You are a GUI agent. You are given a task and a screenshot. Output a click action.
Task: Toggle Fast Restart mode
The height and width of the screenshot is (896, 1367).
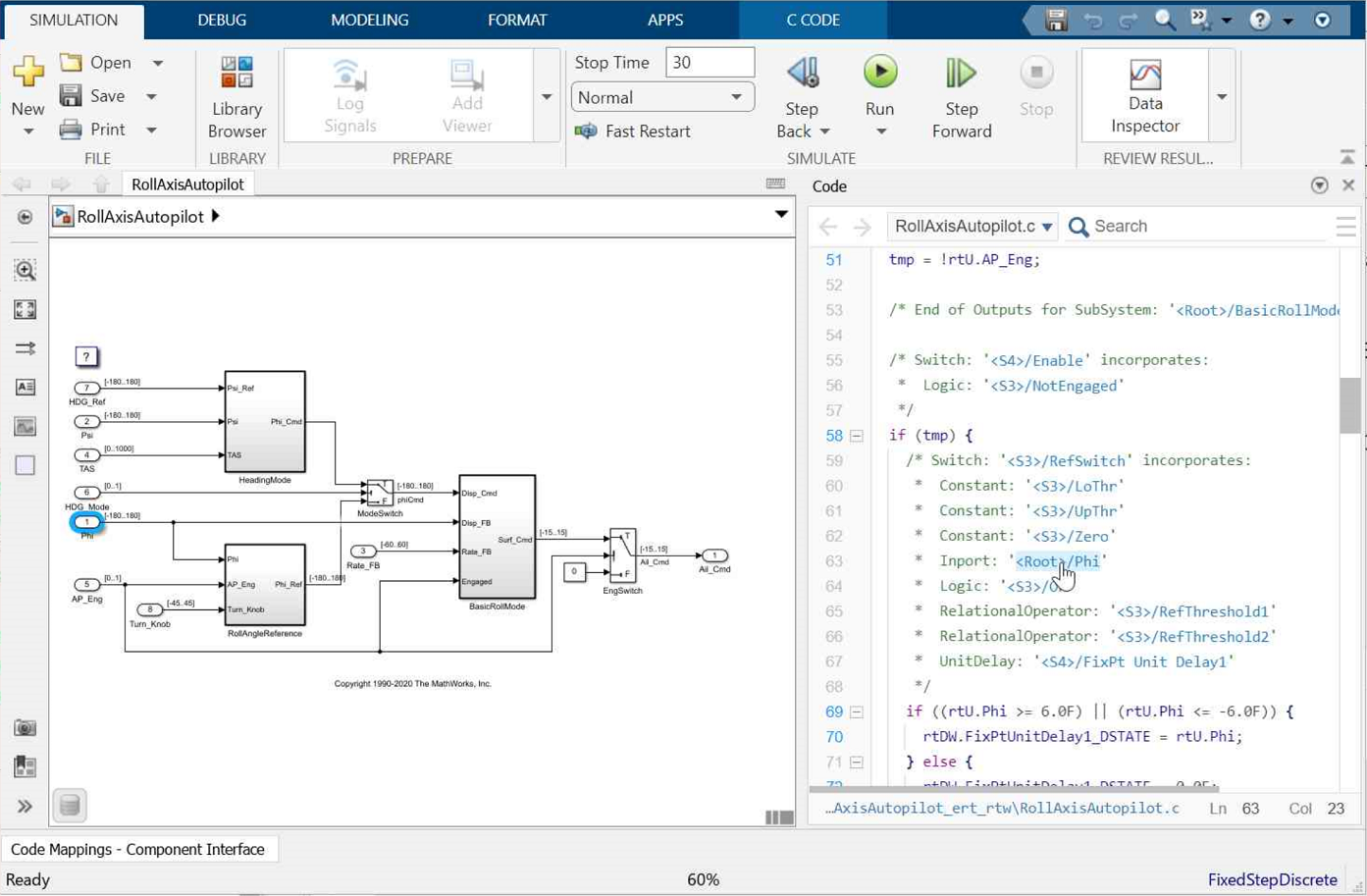click(634, 132)
